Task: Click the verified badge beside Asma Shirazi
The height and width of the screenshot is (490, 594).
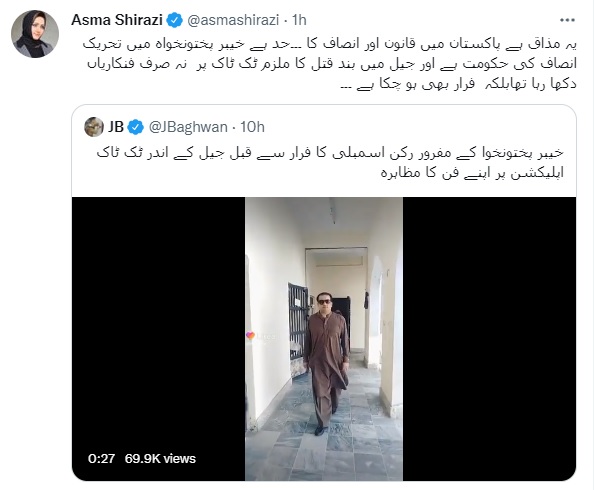Action: (175, 20)
